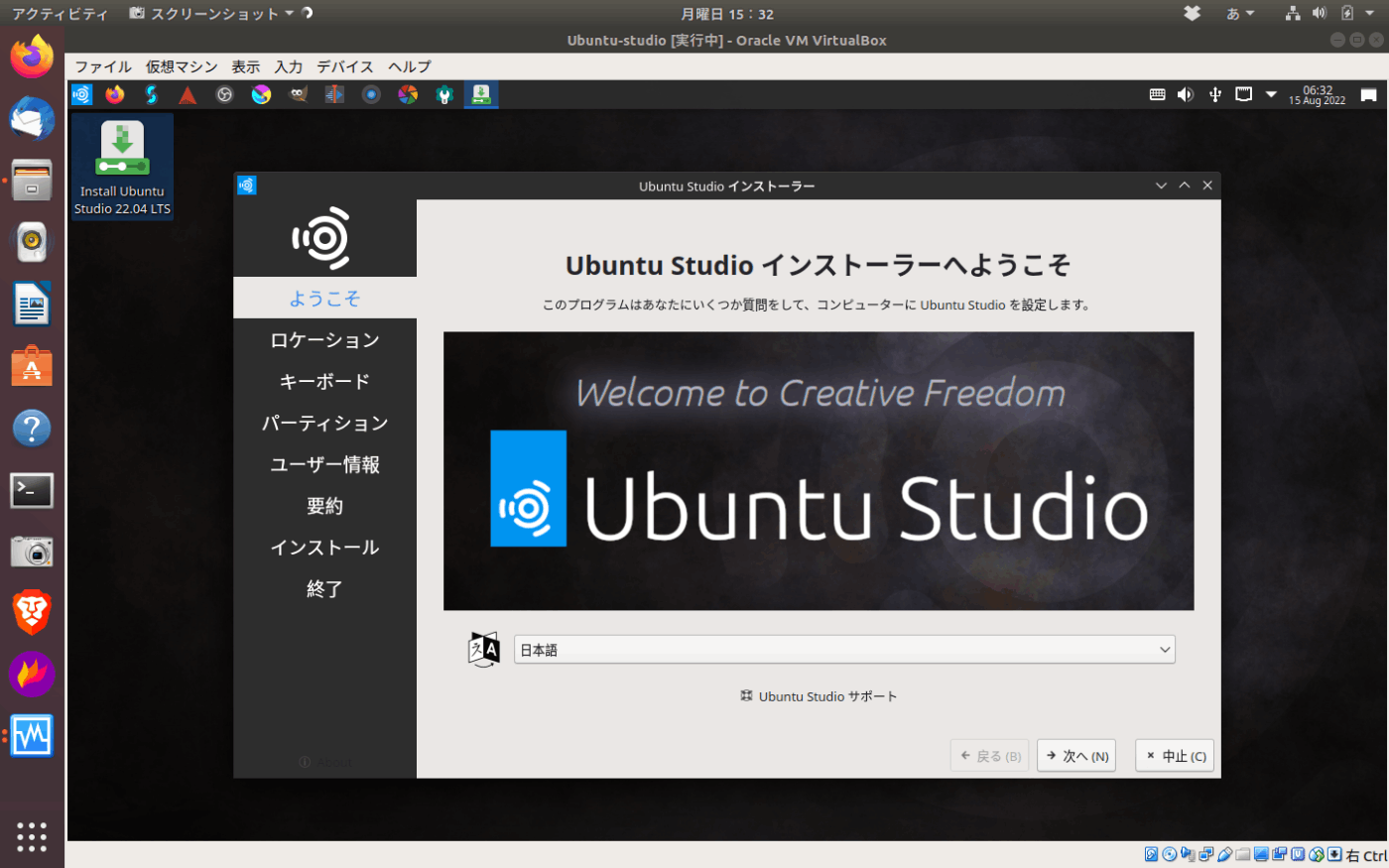The width and height of the screenshot is (1389, 868).
Task: Open the 表示 menu
Action: point(245,66)
